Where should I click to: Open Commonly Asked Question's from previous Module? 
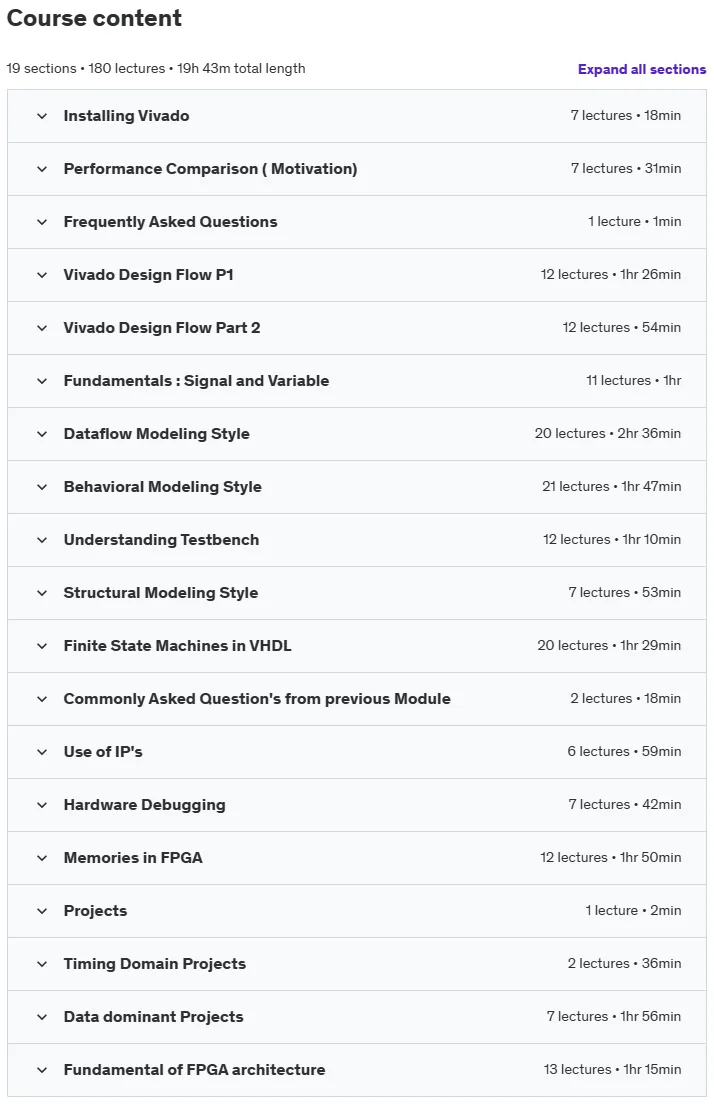[357, 699]
